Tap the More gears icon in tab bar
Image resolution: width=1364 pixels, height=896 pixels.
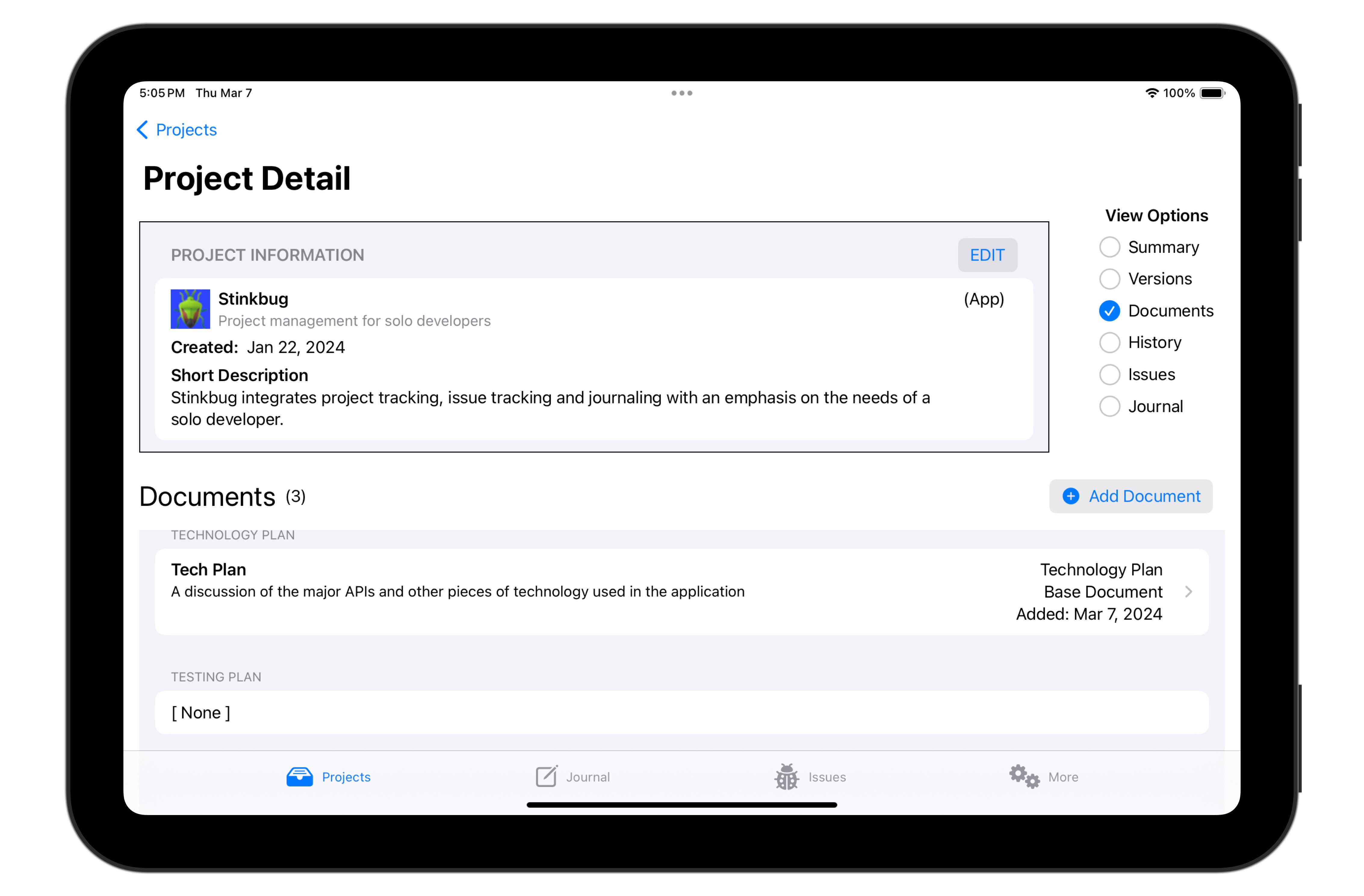(x=1024, y=777)
